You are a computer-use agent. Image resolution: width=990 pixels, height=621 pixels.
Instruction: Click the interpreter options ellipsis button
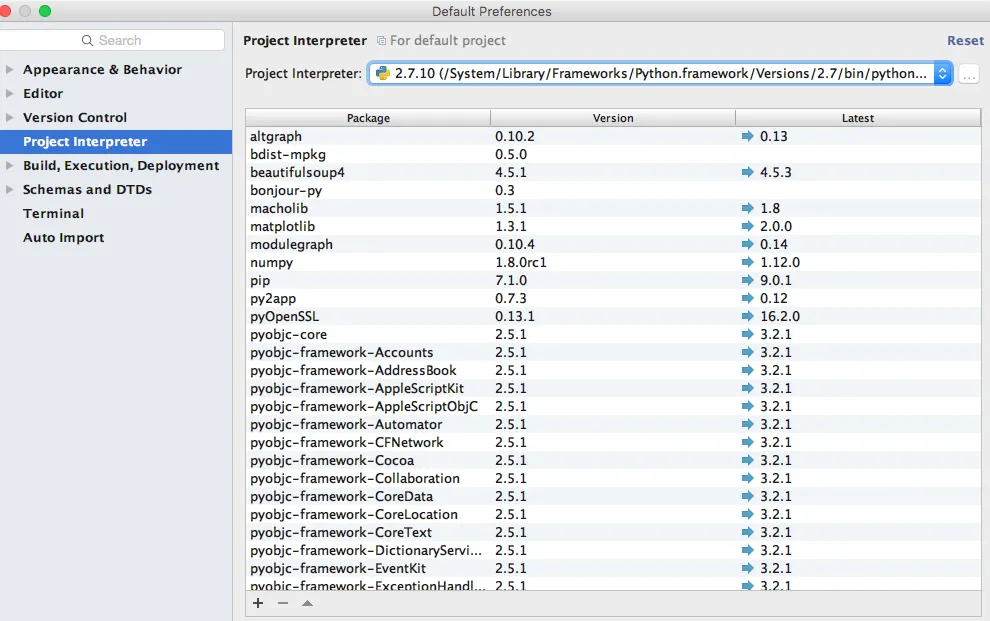tap(968, 74)
